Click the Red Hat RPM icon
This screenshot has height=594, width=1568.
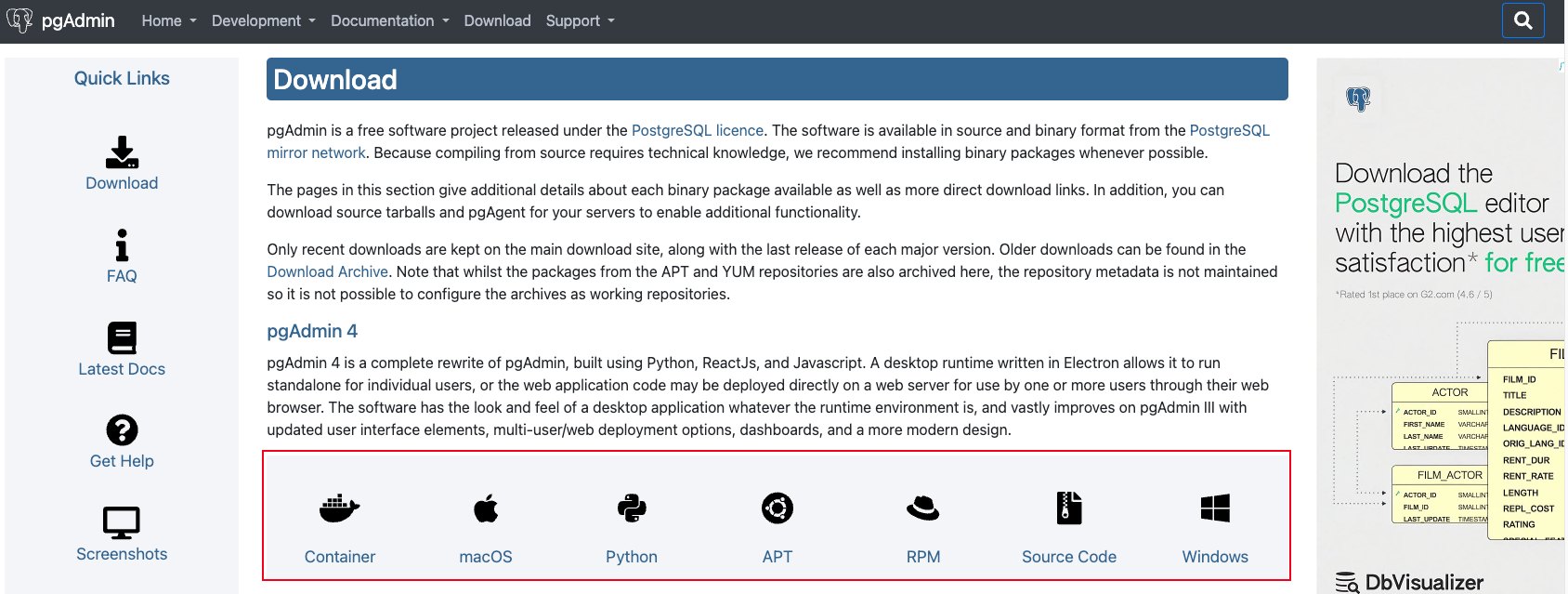(923, 508)
